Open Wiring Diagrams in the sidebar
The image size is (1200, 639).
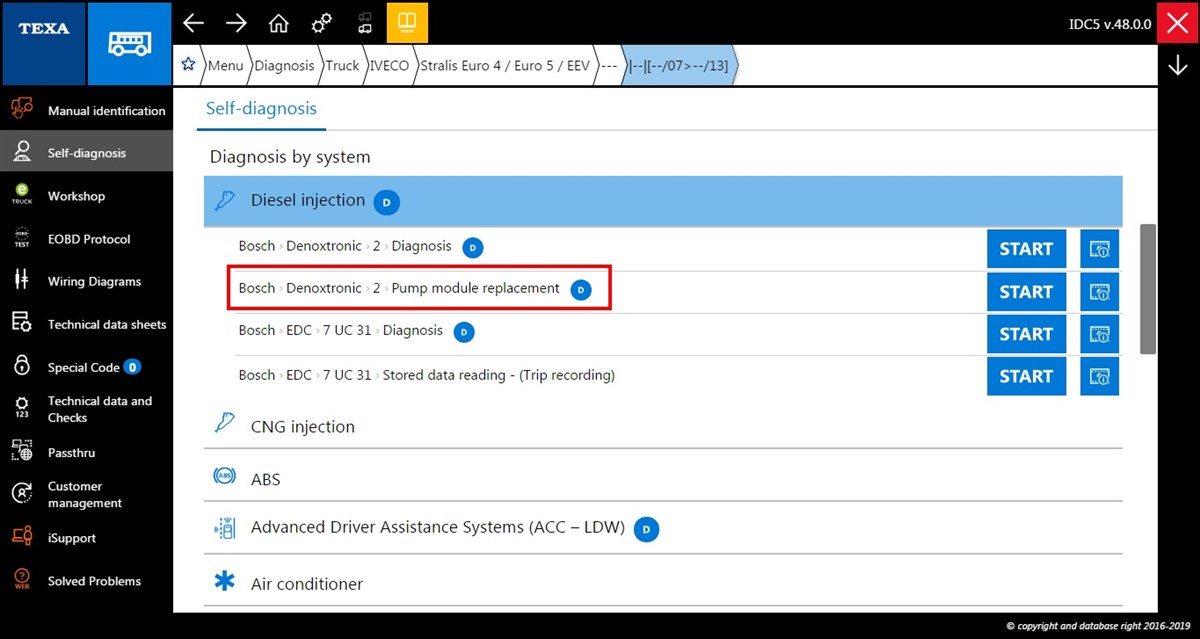coord(86,282)
